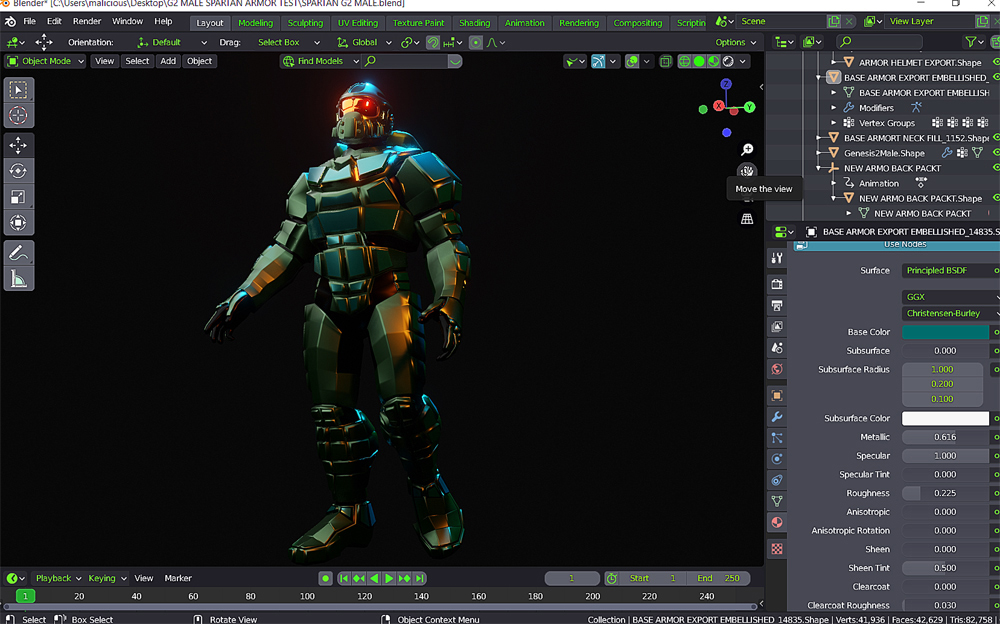Open the Modifiers wrench properties tab
Viewport: 1000px width, 624px height.
tap(777, 416)
